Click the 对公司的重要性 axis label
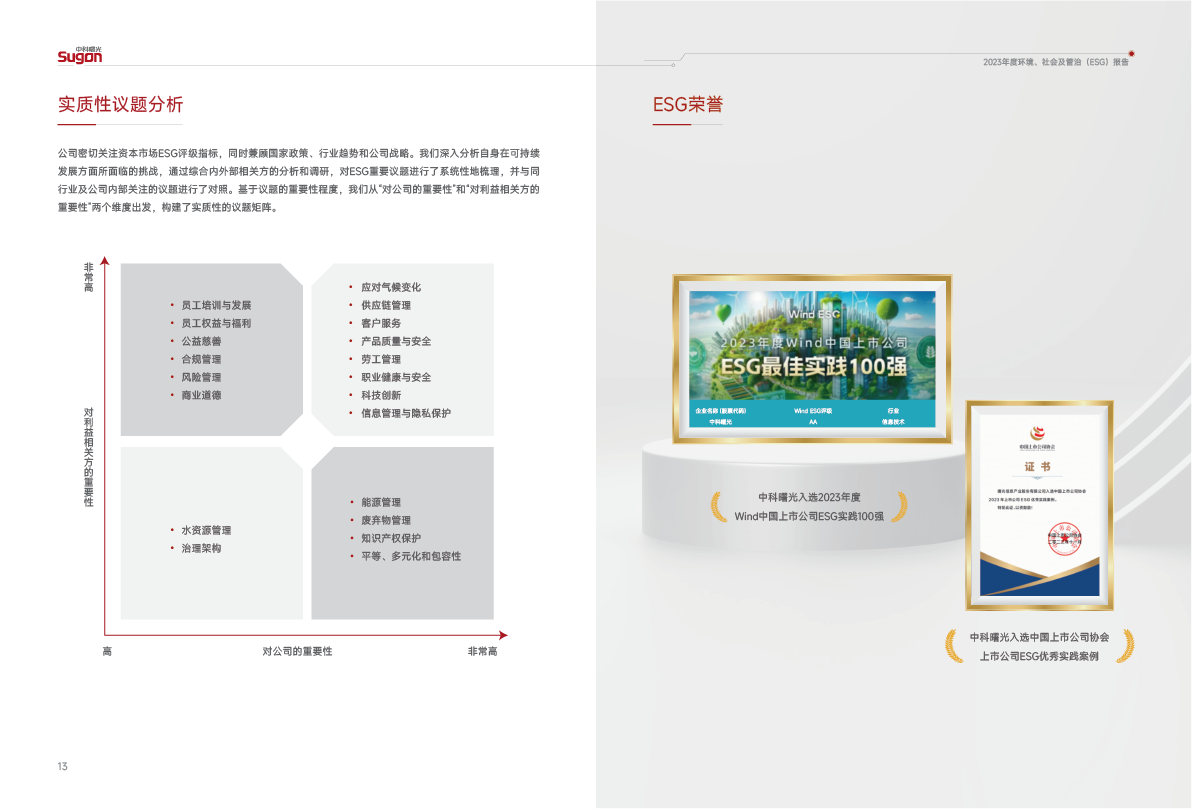1192x809 pixels. coord(297,652)
